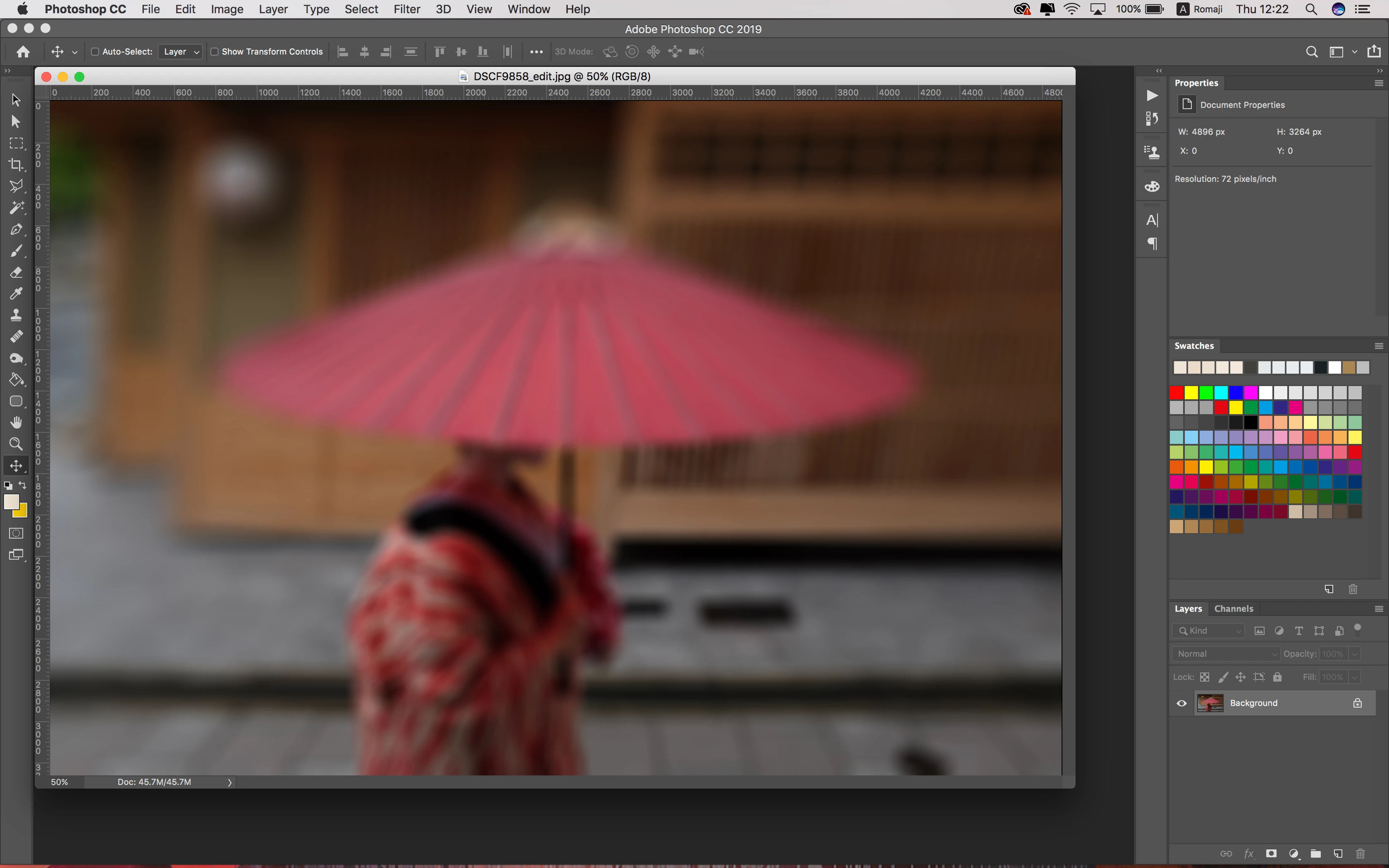This screenshot has height=868, width=1389.
Task: Select the Crop tool
Action: pyautogui.click(x=16, y=165)
